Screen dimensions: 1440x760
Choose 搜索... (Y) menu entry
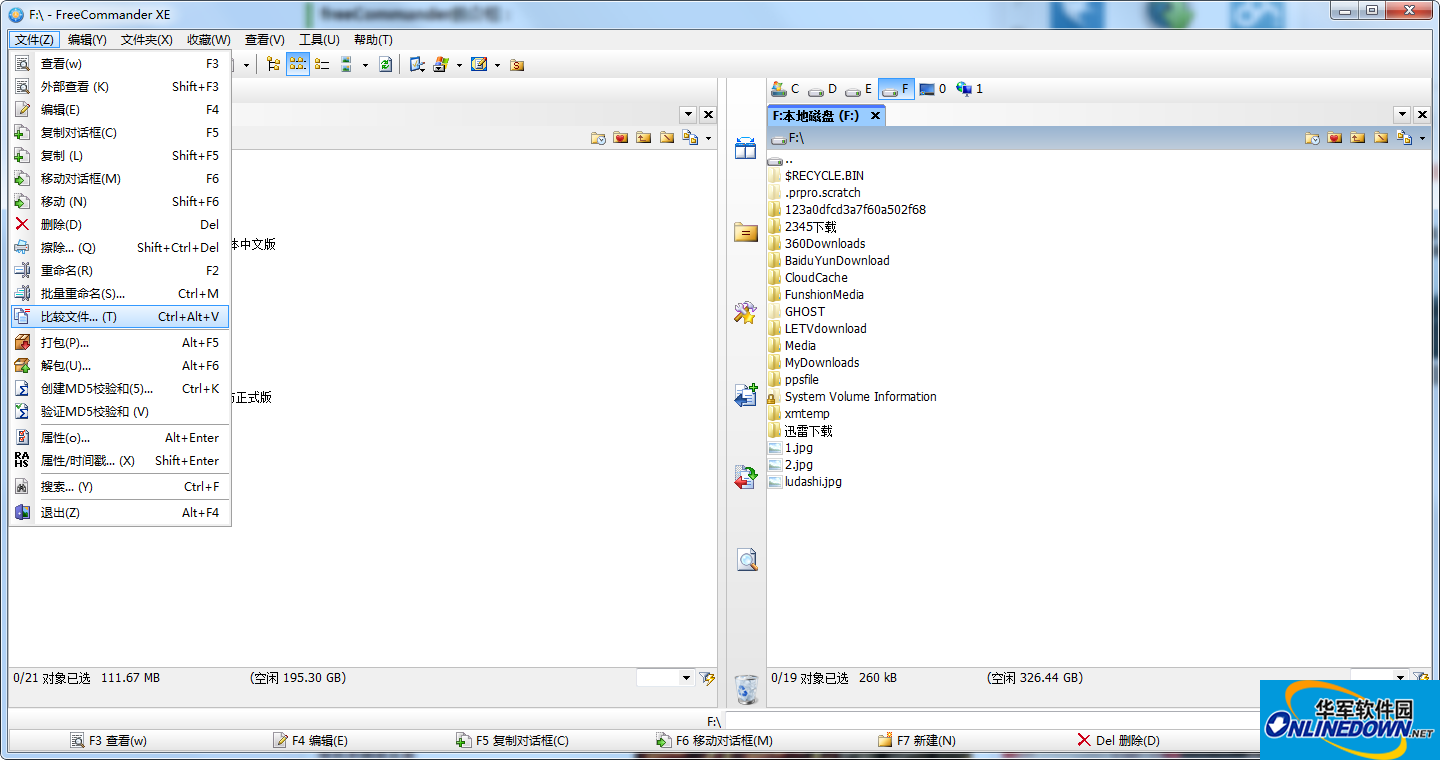[120, 487]
